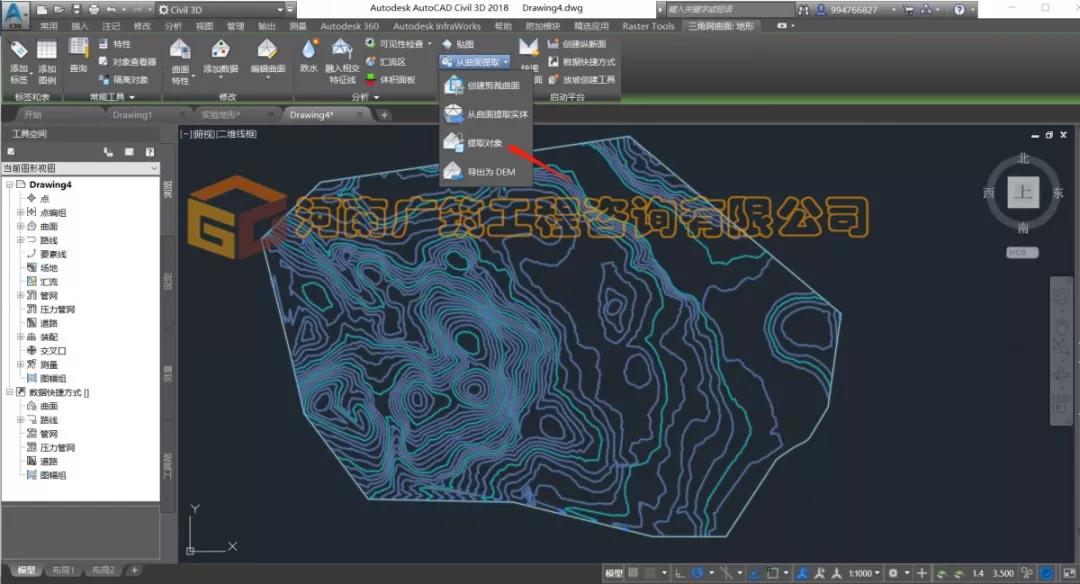Viewport: 1080px width, 584px height.
Task: Click the 体积面板 (Volumes Dashboard) button
Action: [391, 80]
